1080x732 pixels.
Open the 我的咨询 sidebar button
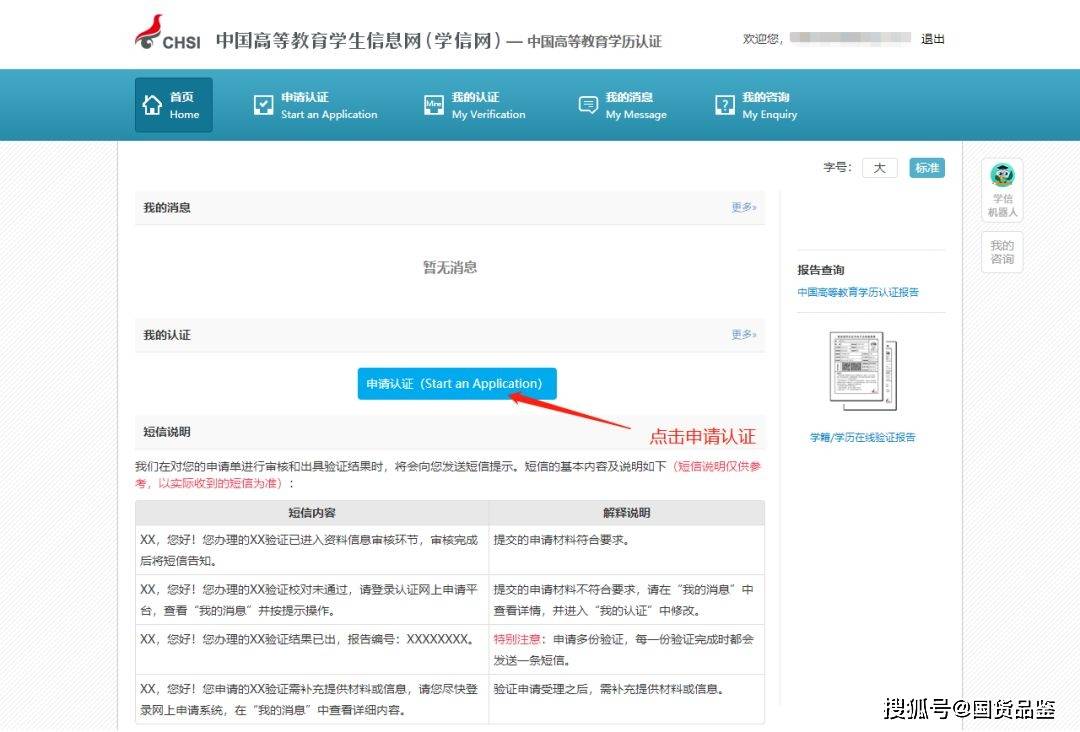click(1001, 252)
